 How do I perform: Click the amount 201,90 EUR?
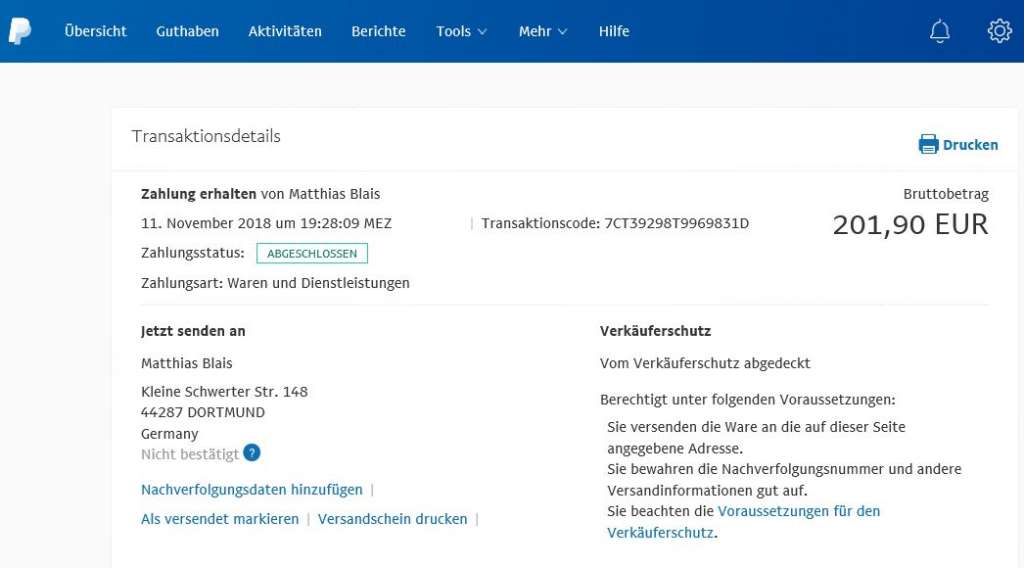point(910,225)
